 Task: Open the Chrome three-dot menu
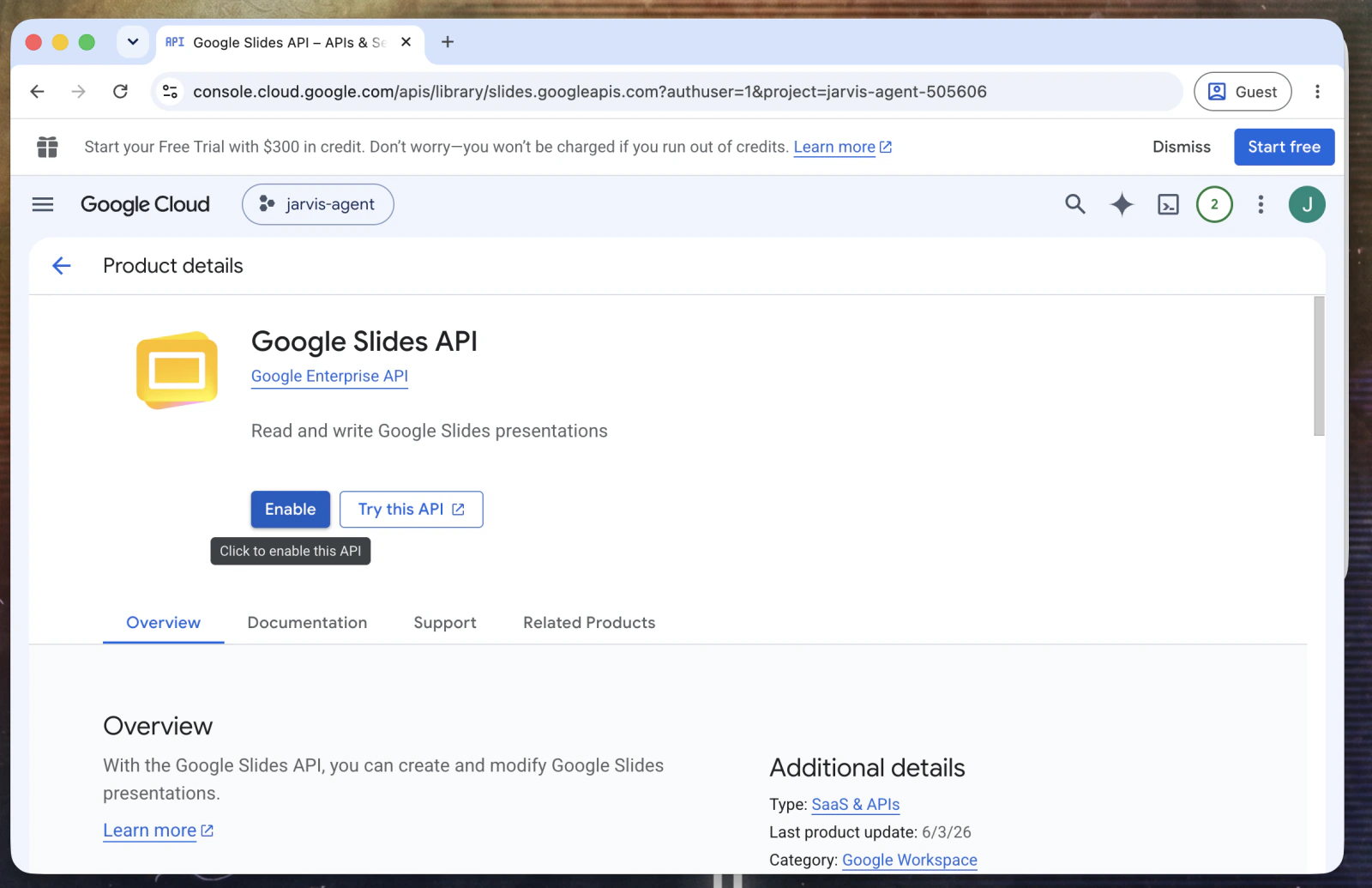tap(1317, 92)
